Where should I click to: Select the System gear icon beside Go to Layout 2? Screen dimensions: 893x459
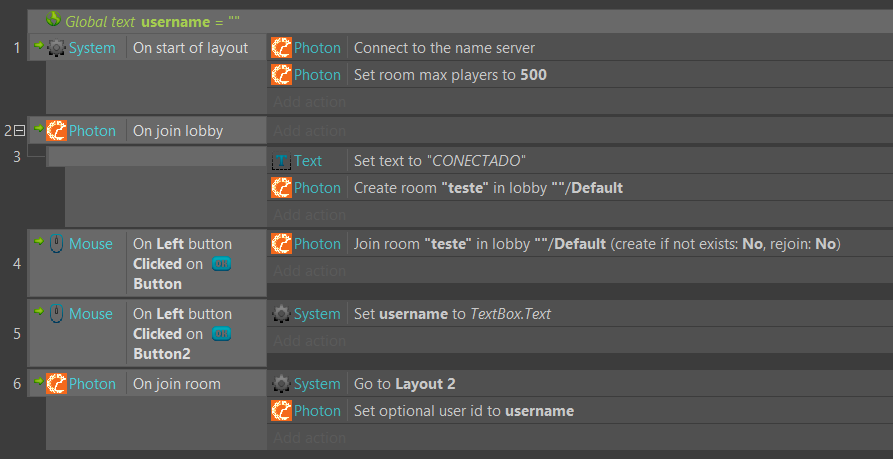tap(281, 384)
